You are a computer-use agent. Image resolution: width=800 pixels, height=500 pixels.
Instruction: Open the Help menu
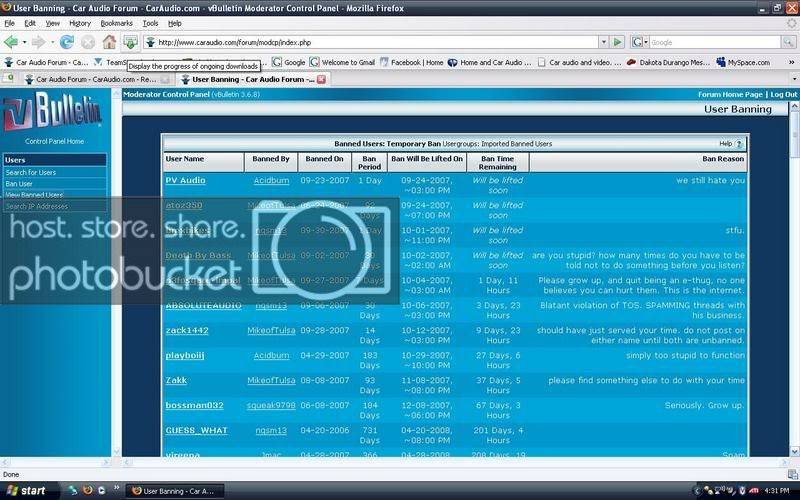(x=174, y=23)
